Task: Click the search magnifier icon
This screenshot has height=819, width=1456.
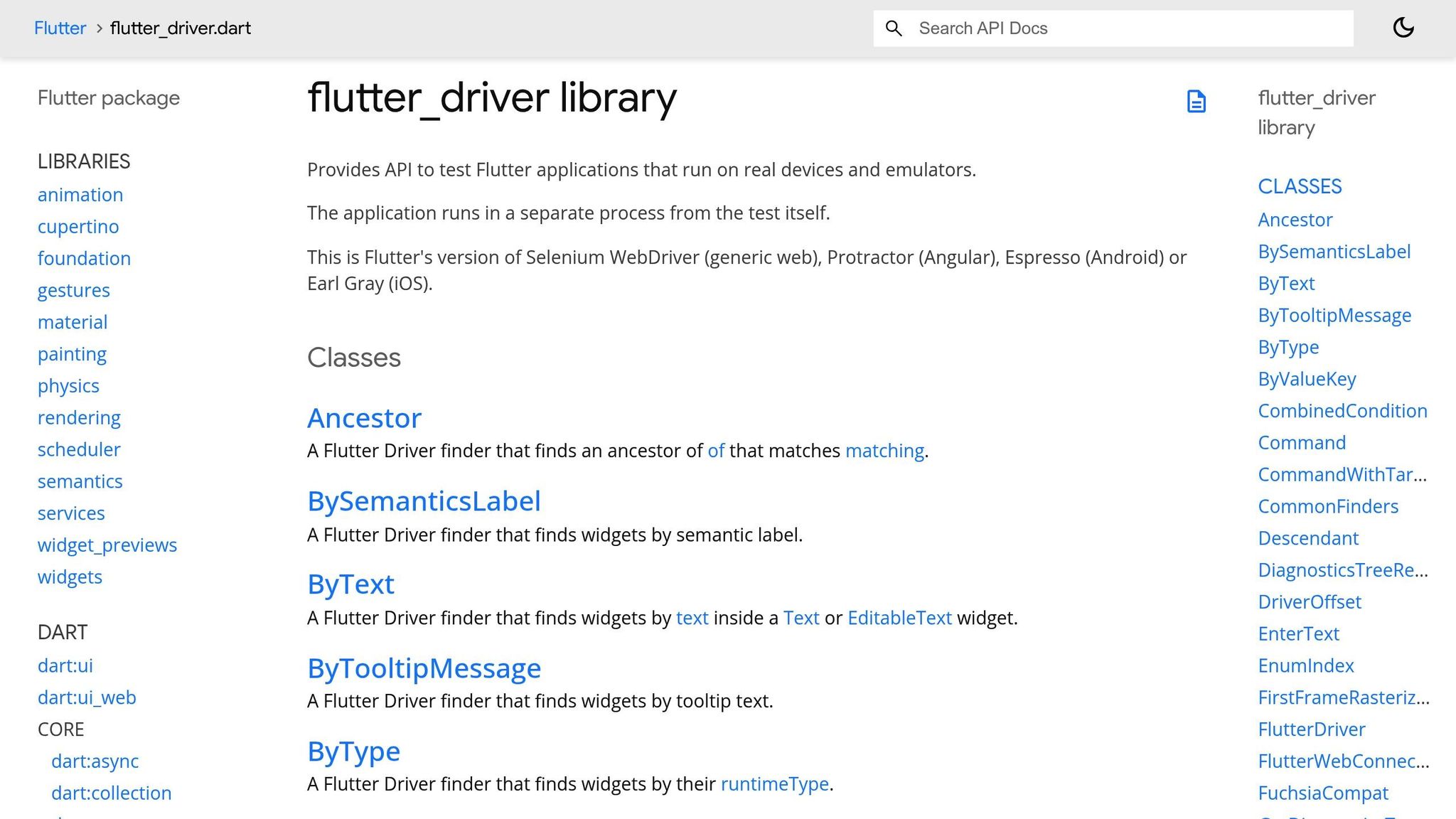Action: click(x=894, y=28)
